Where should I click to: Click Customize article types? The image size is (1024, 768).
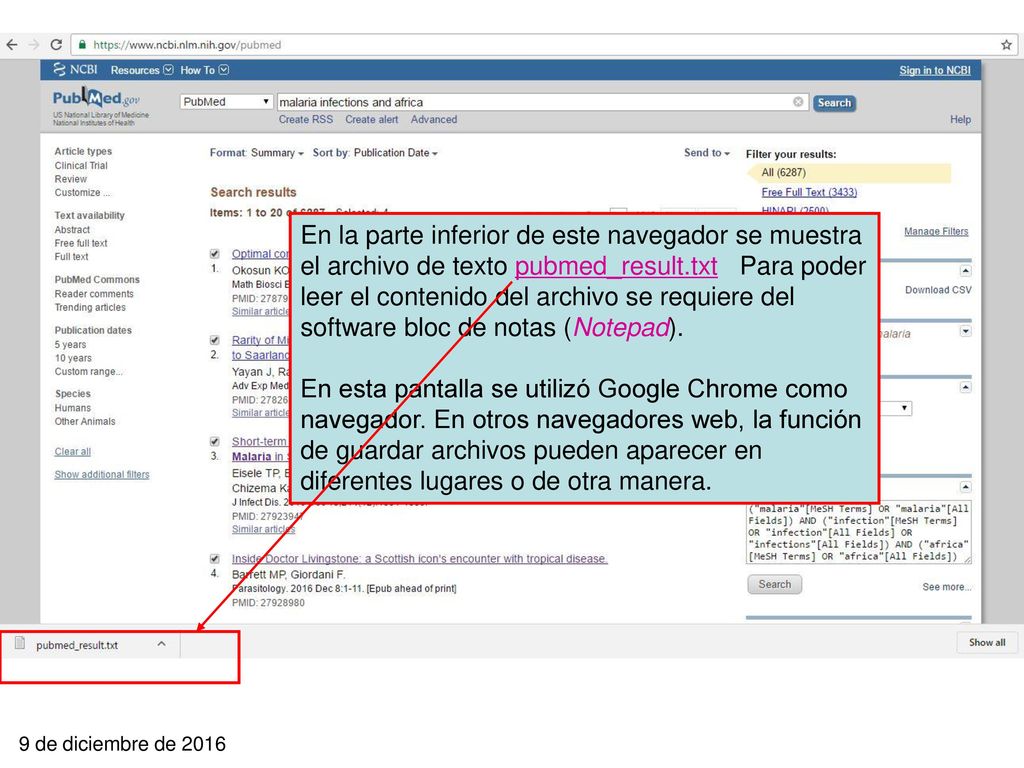[x=82, y=193]
